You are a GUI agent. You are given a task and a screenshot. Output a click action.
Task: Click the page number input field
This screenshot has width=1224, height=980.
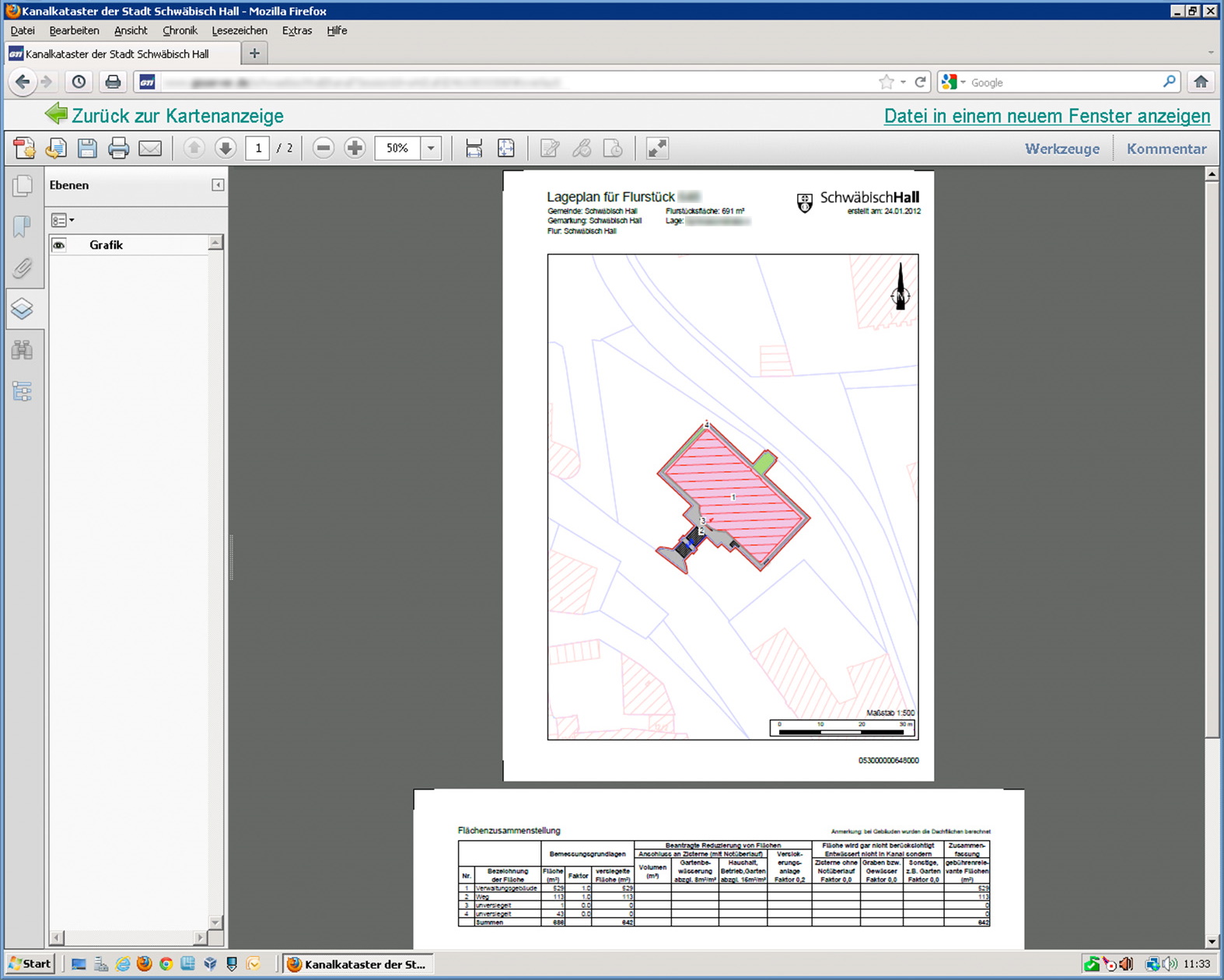[257, 149]
